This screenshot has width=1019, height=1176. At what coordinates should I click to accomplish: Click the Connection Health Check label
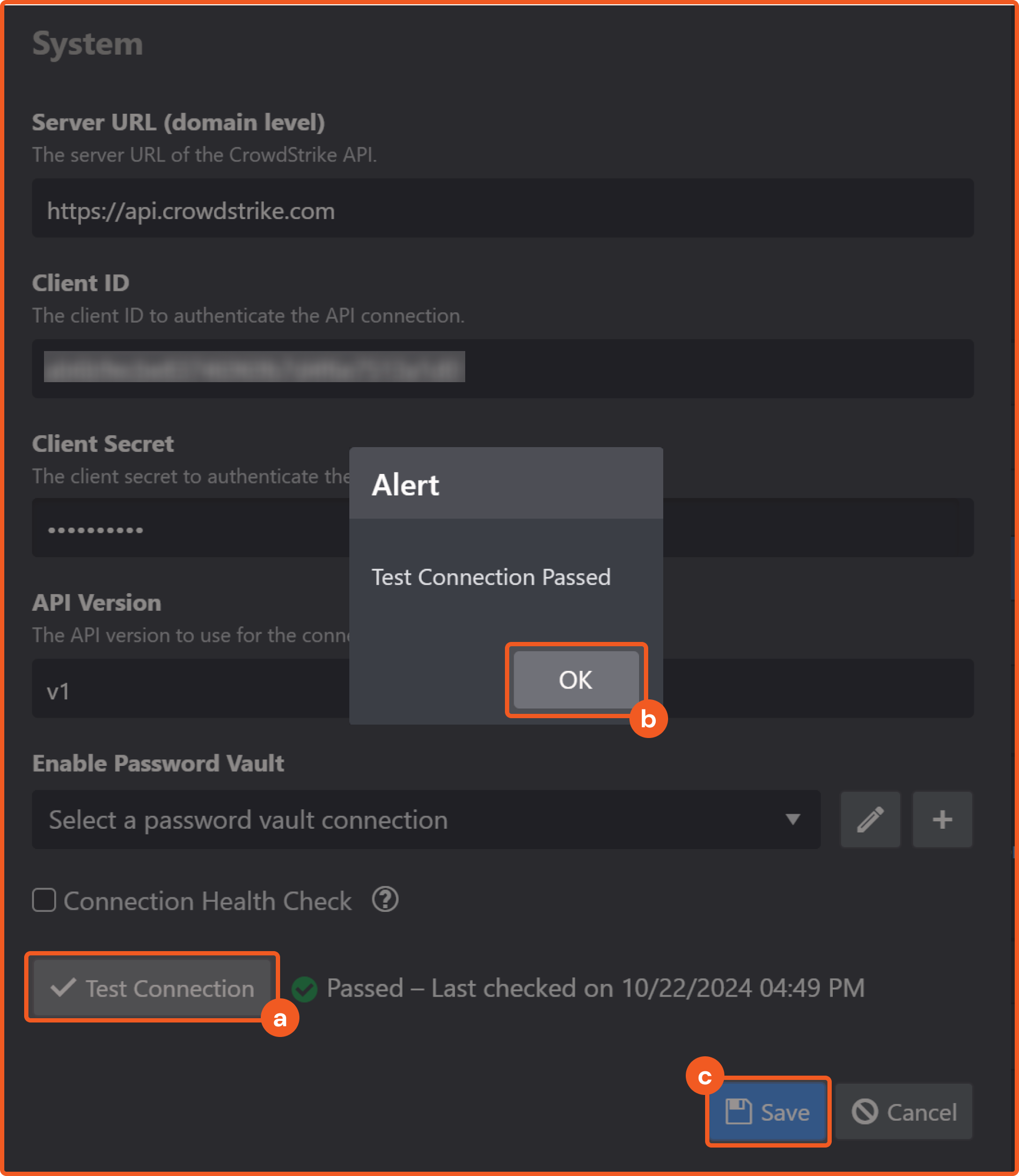208,901
